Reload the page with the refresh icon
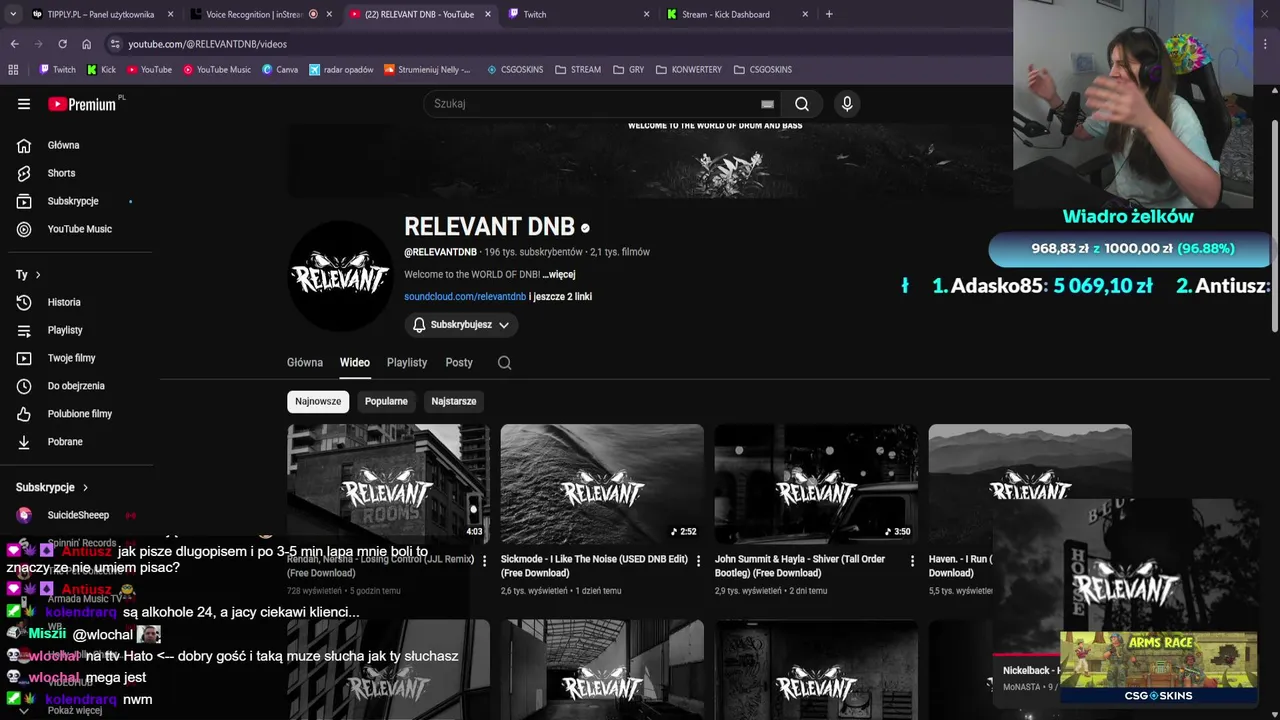The width and height of the screenshot is (1280, 720). click(x=62, y=44)
